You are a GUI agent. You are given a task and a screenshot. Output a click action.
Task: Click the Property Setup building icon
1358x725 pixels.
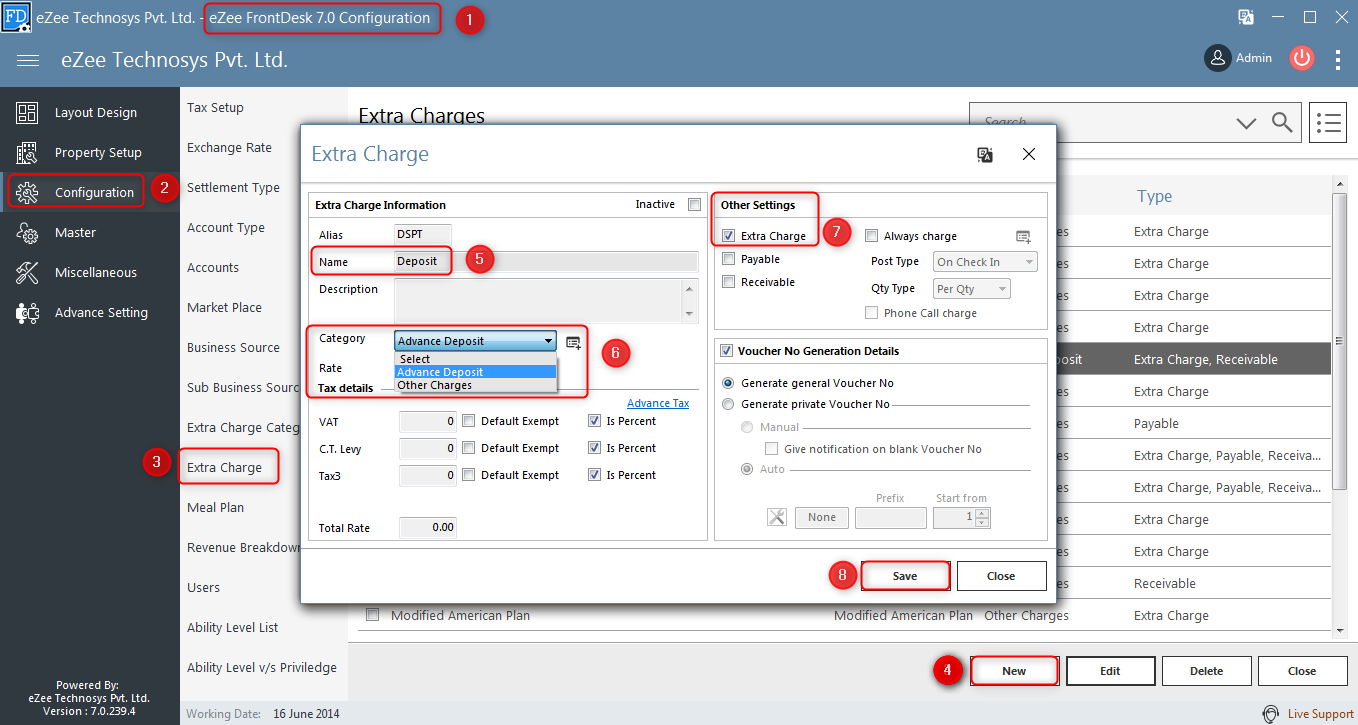pyautogui.click(x=27, y=152)
